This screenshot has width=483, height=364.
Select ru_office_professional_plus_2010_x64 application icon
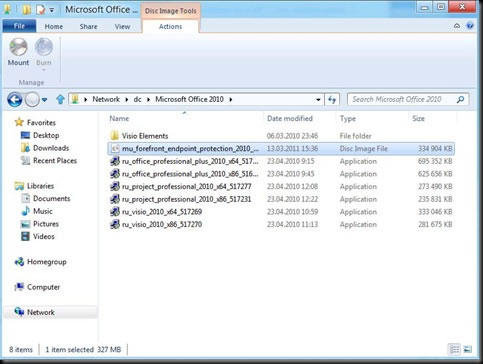pos(115,161)
